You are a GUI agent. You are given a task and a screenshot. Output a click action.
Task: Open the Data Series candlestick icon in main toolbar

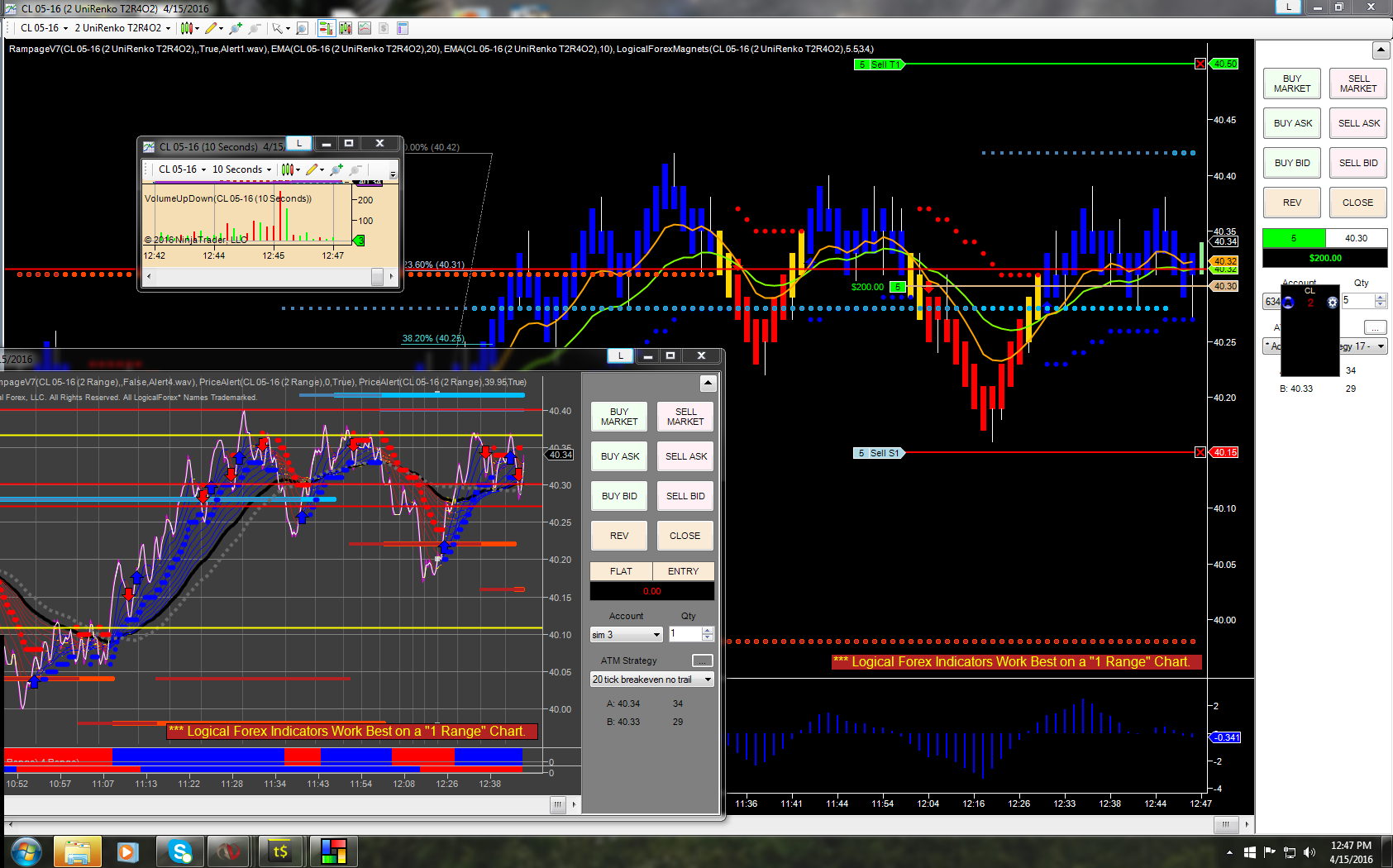click(345, 28)
